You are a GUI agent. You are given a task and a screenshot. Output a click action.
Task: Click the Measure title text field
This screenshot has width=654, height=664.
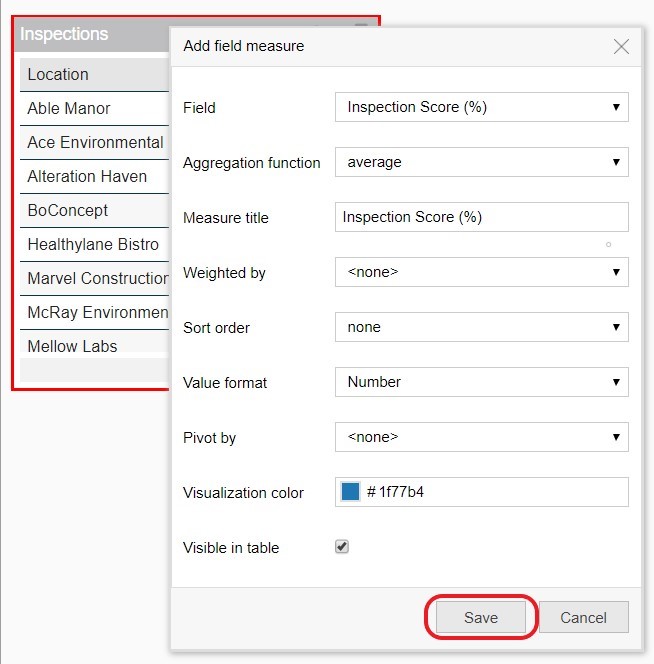[x=481, y=217]
